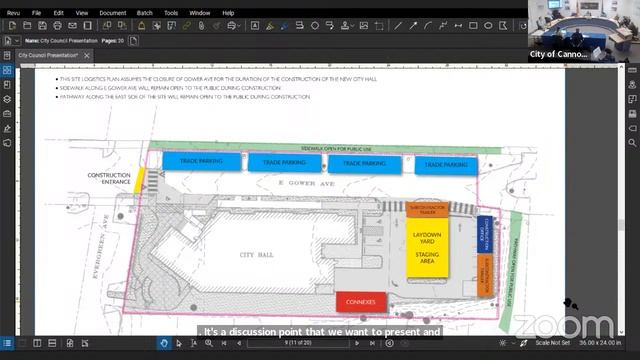Screen dimensions: 640x360
Task: Open the page number field dropdown
Action: (298, 343)
